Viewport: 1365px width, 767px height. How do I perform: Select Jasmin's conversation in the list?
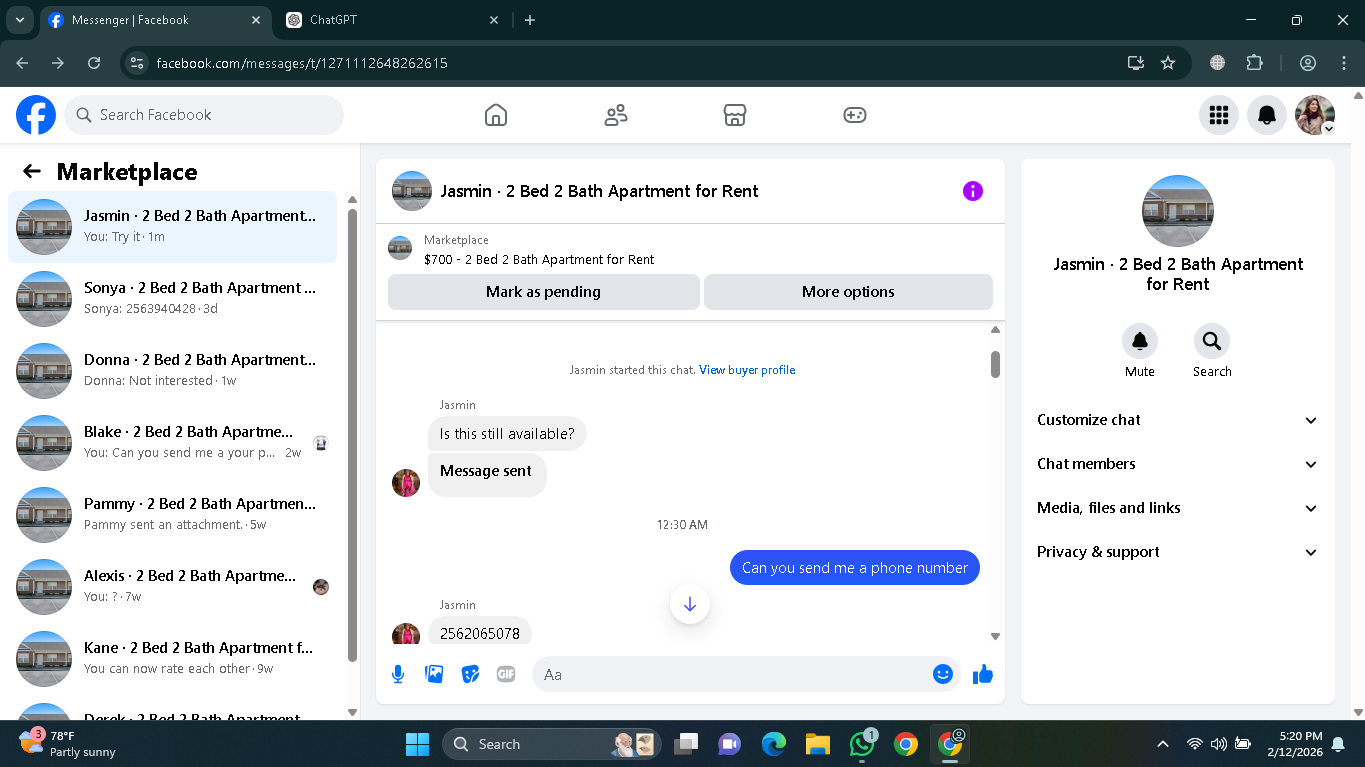pos(172,227)
